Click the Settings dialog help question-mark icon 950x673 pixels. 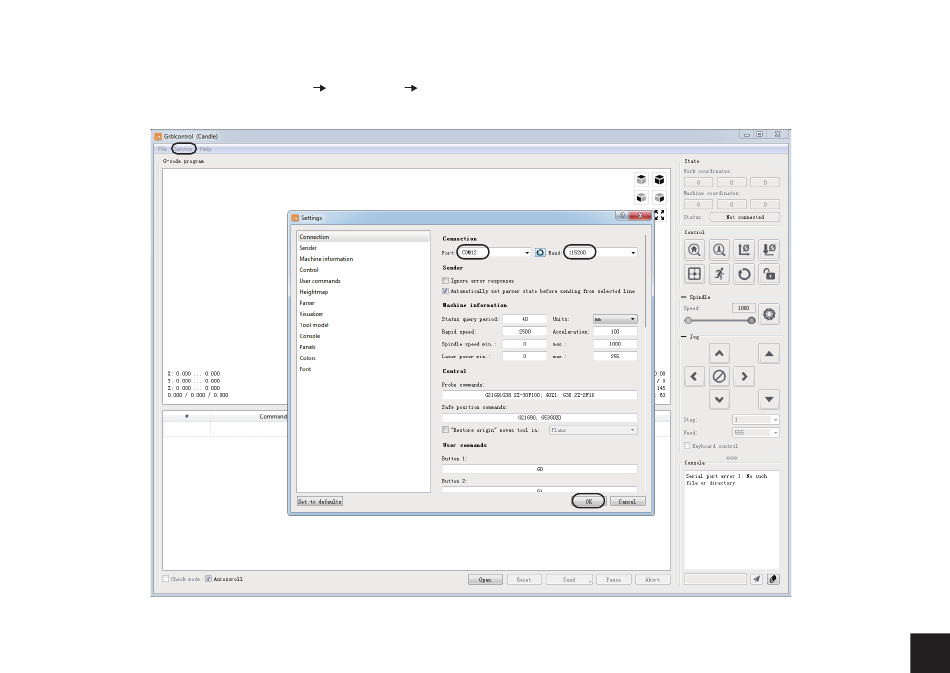point(622,216)
